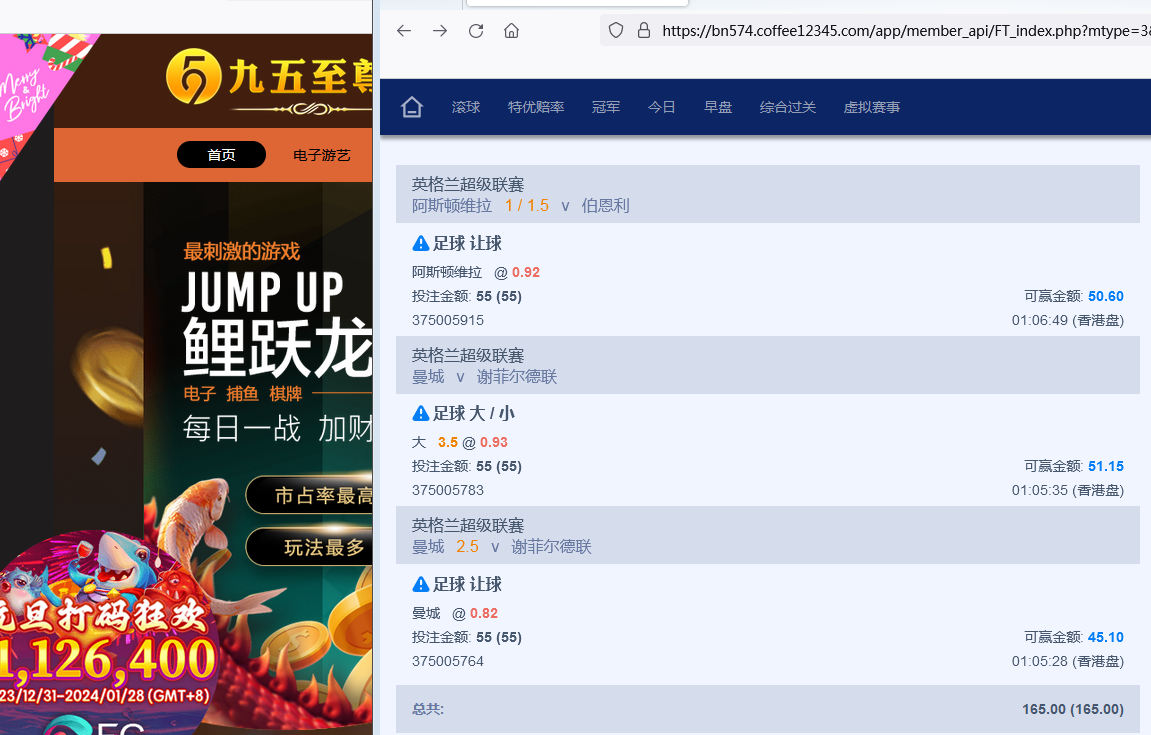Click the JUMP UP banner title
The width and height of the screenshot is (1151, 735).
pyautogui.click(x=263, y=292)
